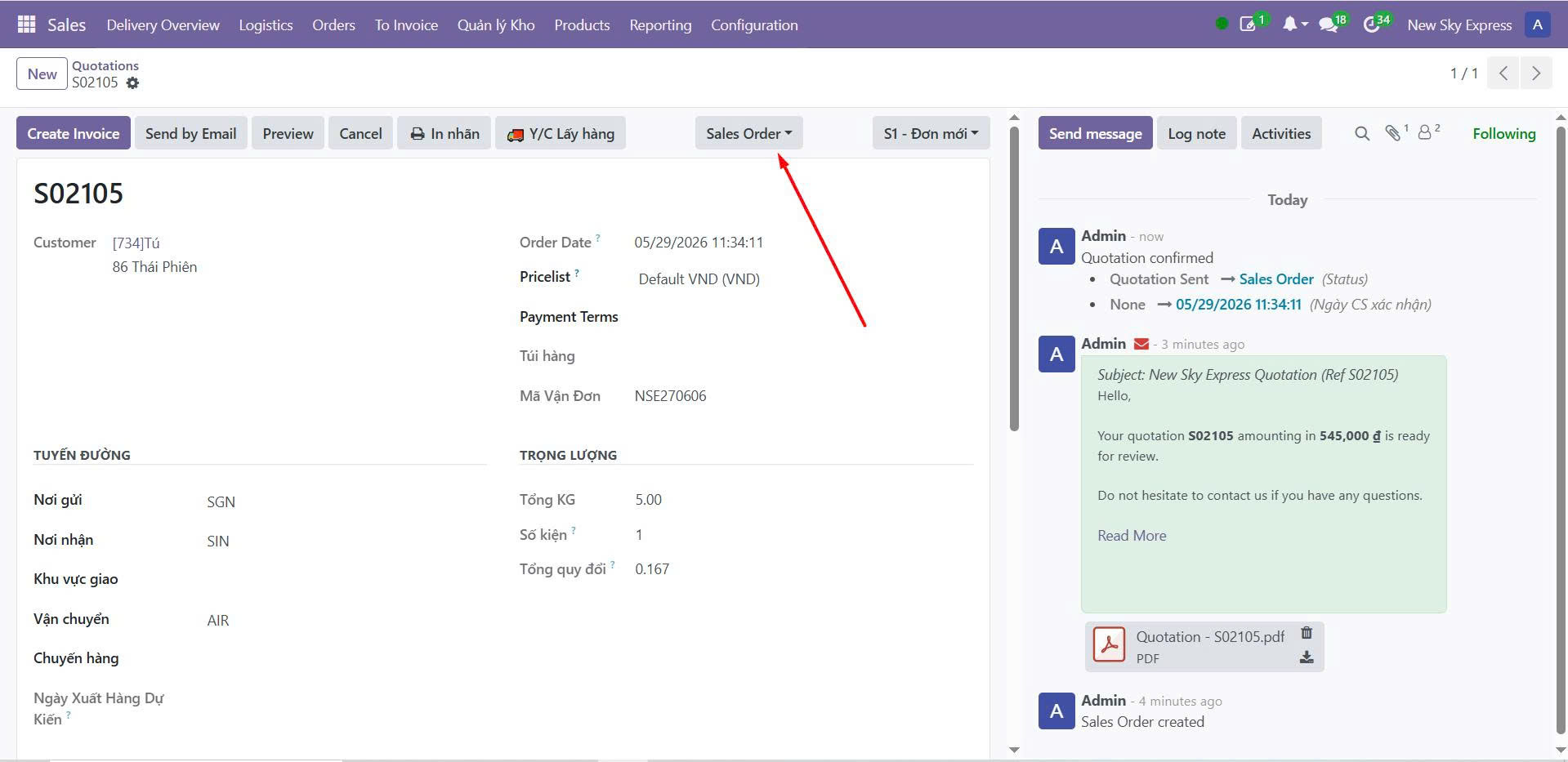Show help tooltip for Pricelist

pyautogui.click(x=576, y=273)
